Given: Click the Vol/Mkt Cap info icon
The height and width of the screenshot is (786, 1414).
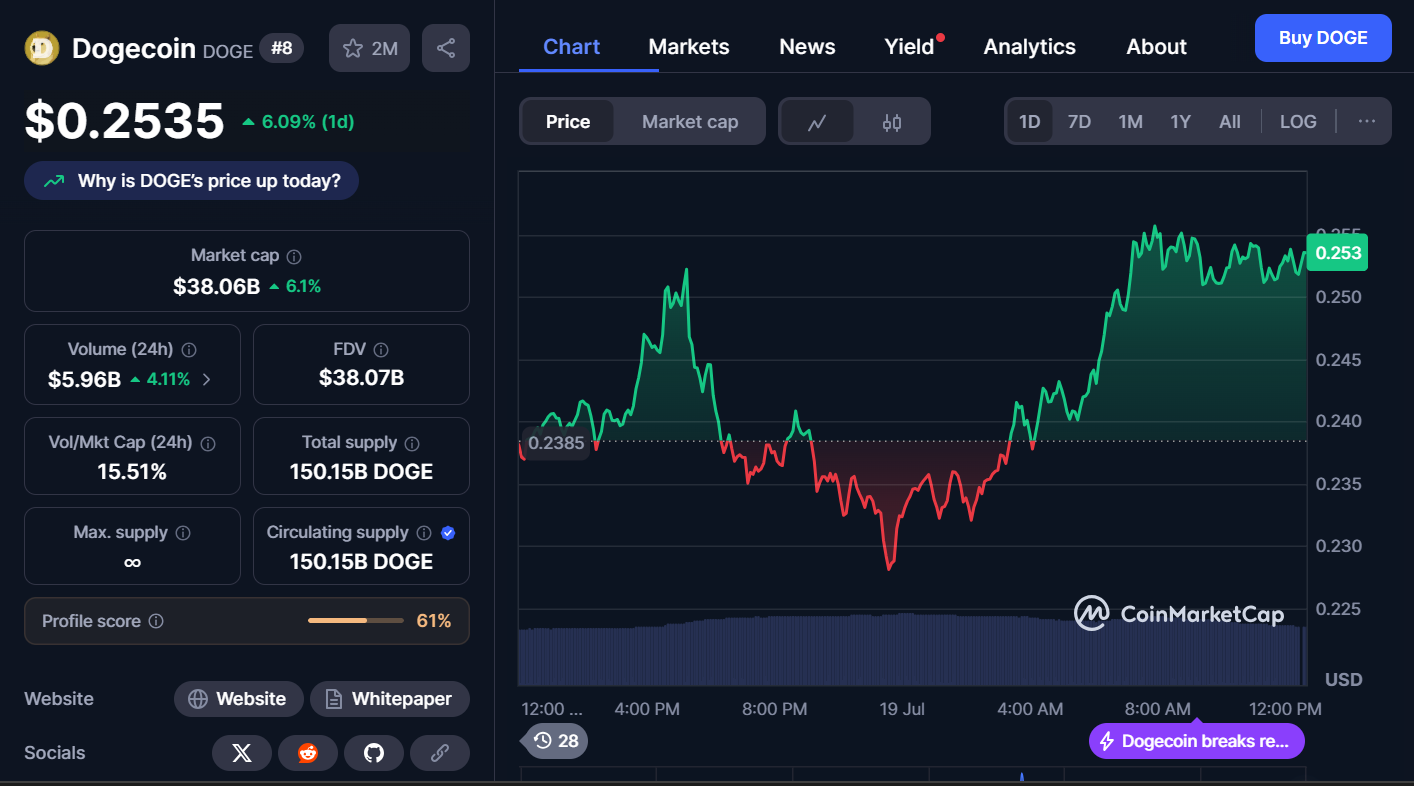Looking at the screenshot, I should click(x=208, y=443).
